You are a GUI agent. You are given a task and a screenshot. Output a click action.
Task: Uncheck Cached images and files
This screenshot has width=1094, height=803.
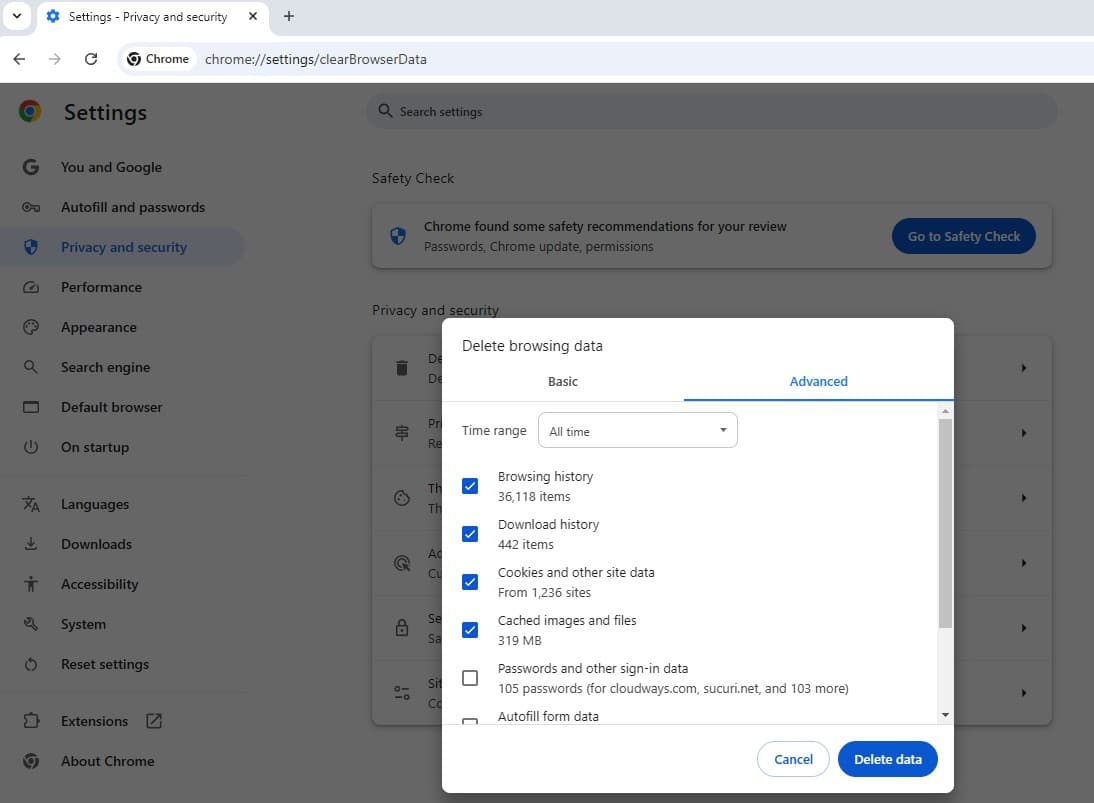coord(470,630)
